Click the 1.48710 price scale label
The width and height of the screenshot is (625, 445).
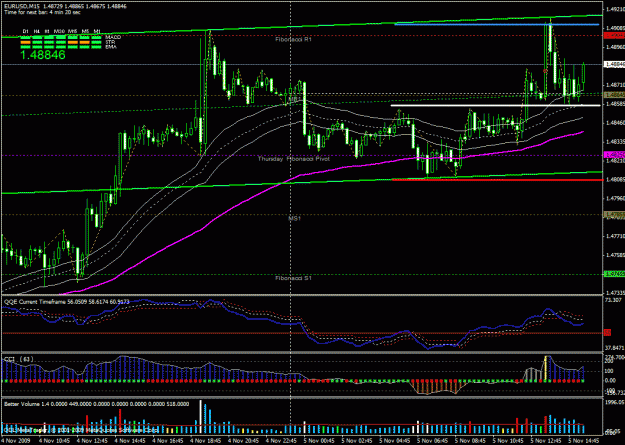[x=615, y=85]
